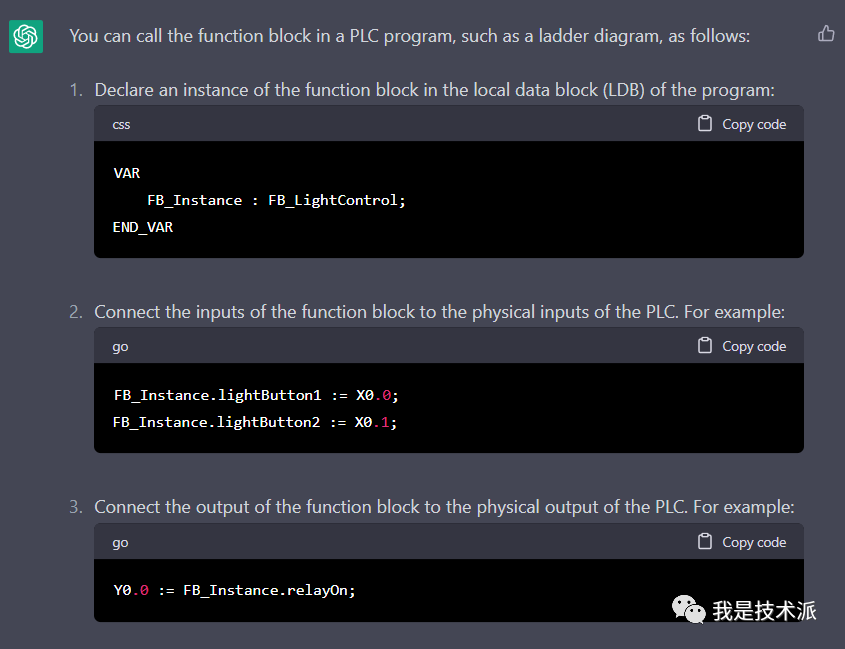Click clipboard icon in lightButton code block
The image size is (845, 649).
tap(705, 346)
